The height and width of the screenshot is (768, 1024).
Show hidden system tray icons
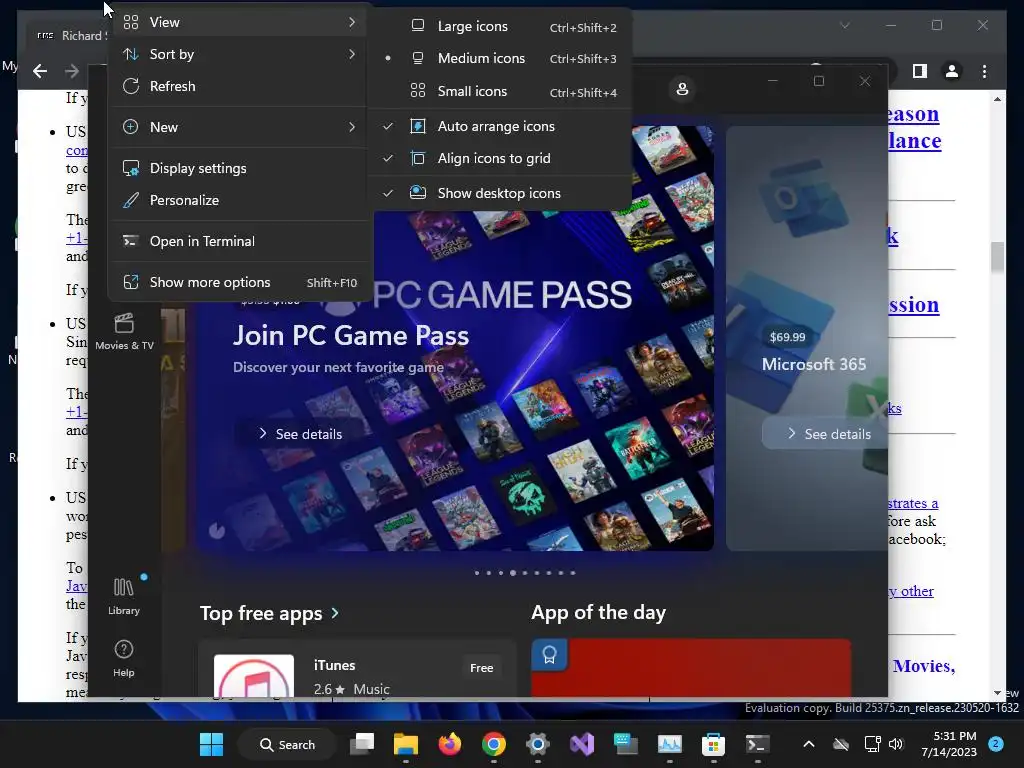point(808,744)
